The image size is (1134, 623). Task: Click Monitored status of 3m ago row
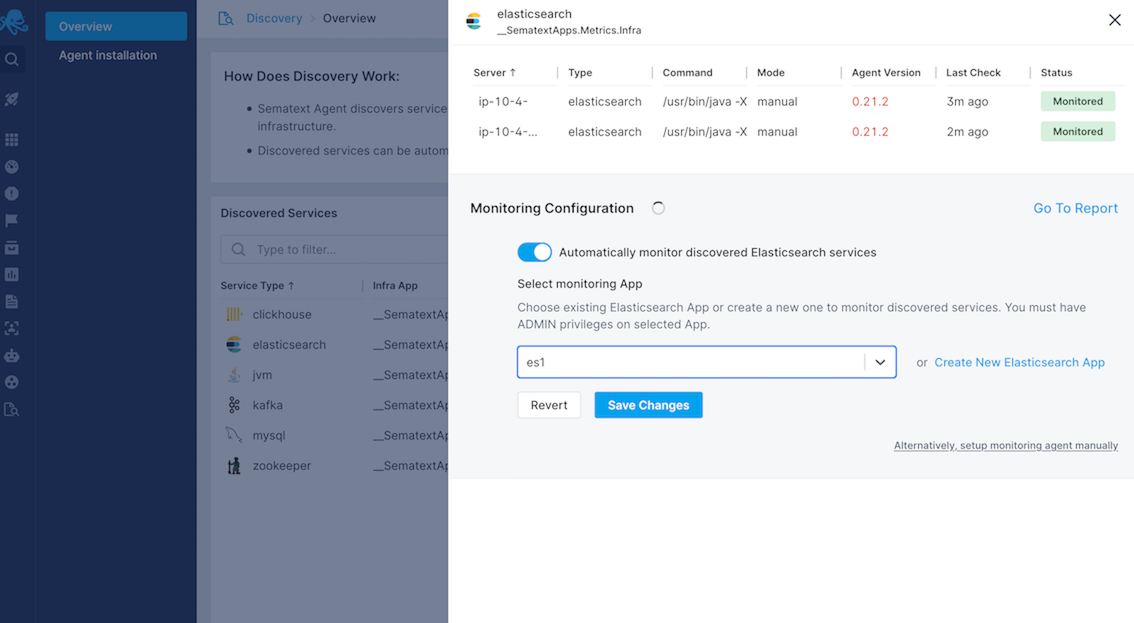pyautogui.click(x=1078, y=101)
